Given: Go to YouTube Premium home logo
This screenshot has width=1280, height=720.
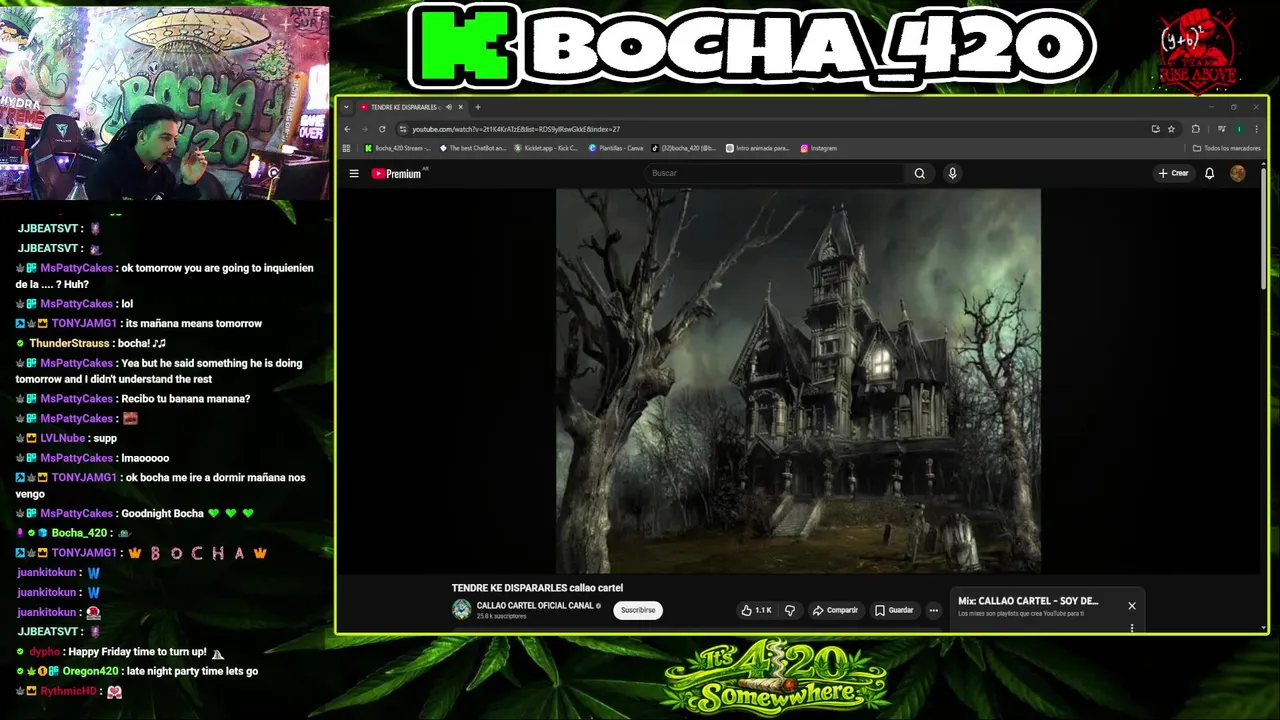Looking at the screenshot, I should coord(399,173).
